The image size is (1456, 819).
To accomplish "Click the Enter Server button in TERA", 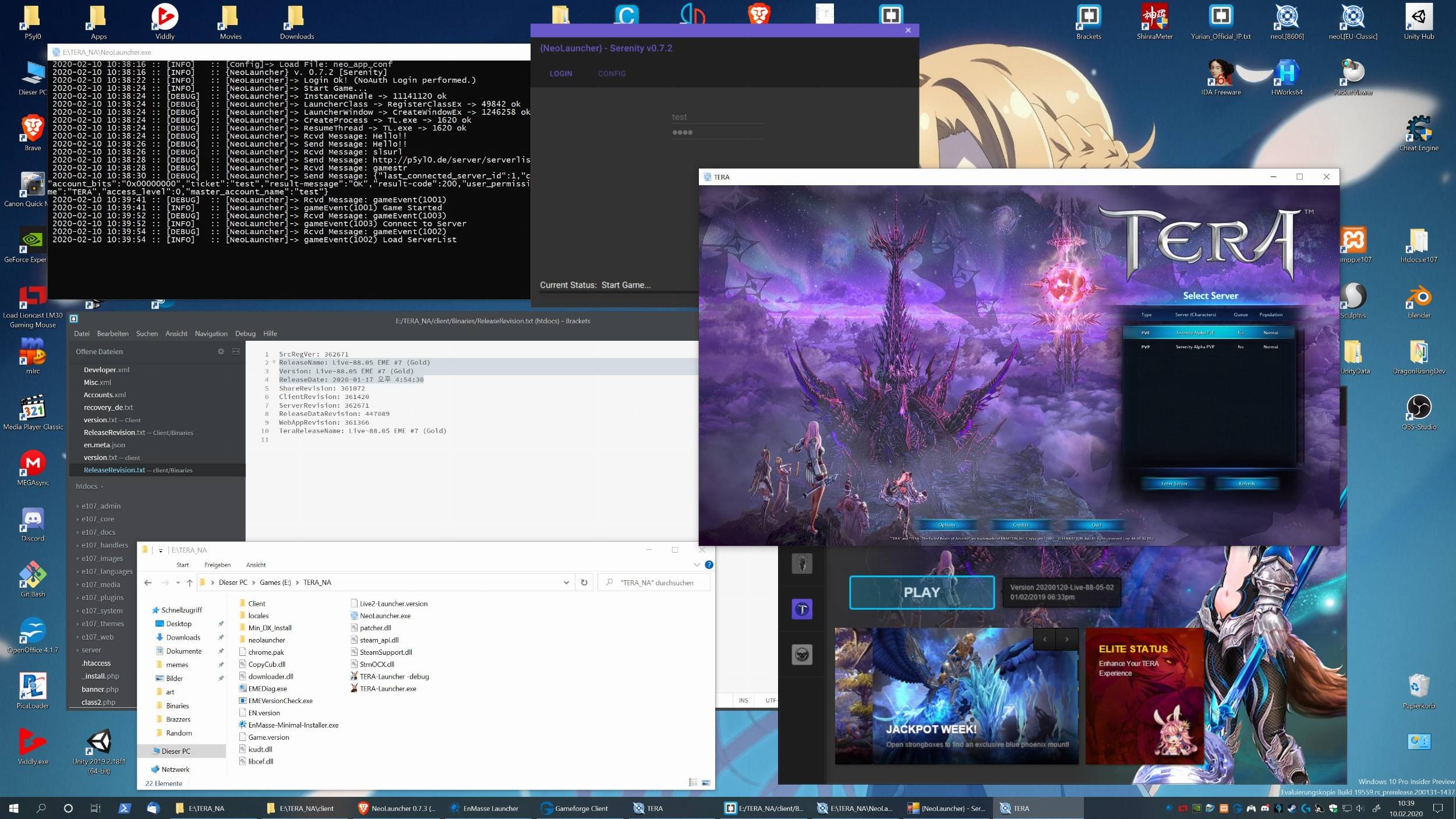I will pos(1174,483).
